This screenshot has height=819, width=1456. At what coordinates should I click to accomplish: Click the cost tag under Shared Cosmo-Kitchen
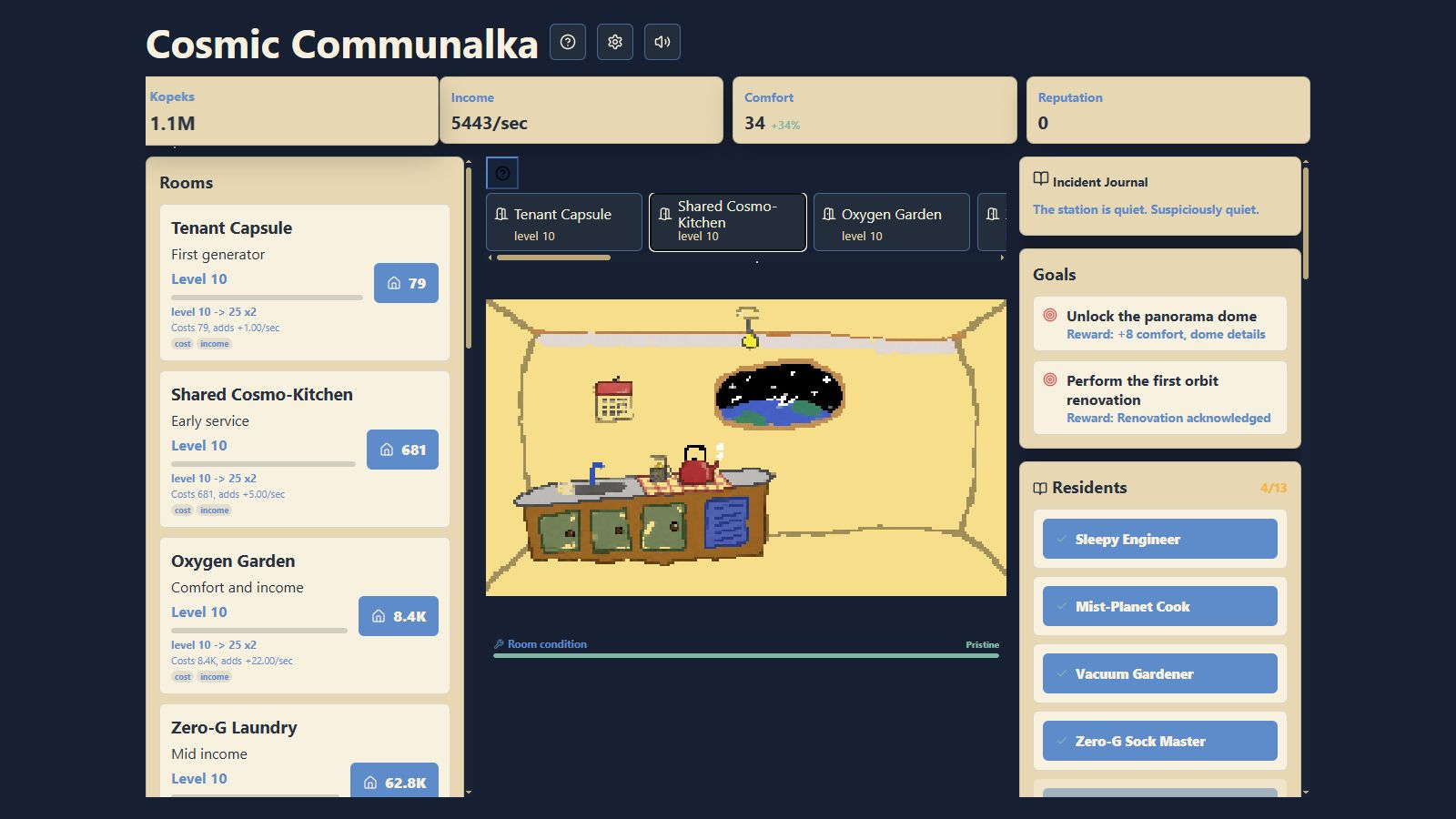point(183,511)
